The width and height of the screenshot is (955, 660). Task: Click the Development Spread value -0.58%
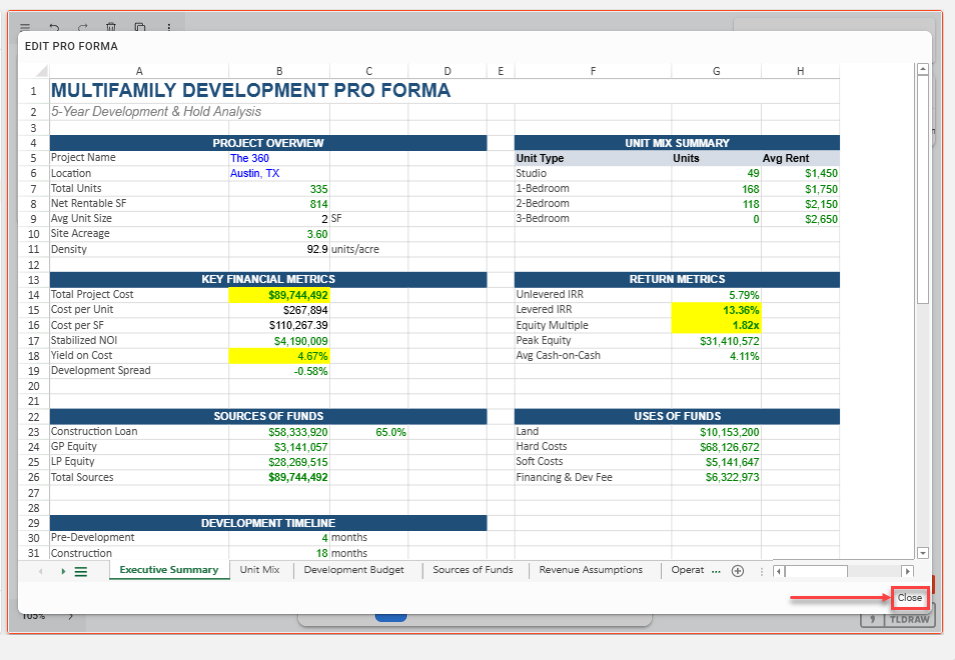coord(279,371)
